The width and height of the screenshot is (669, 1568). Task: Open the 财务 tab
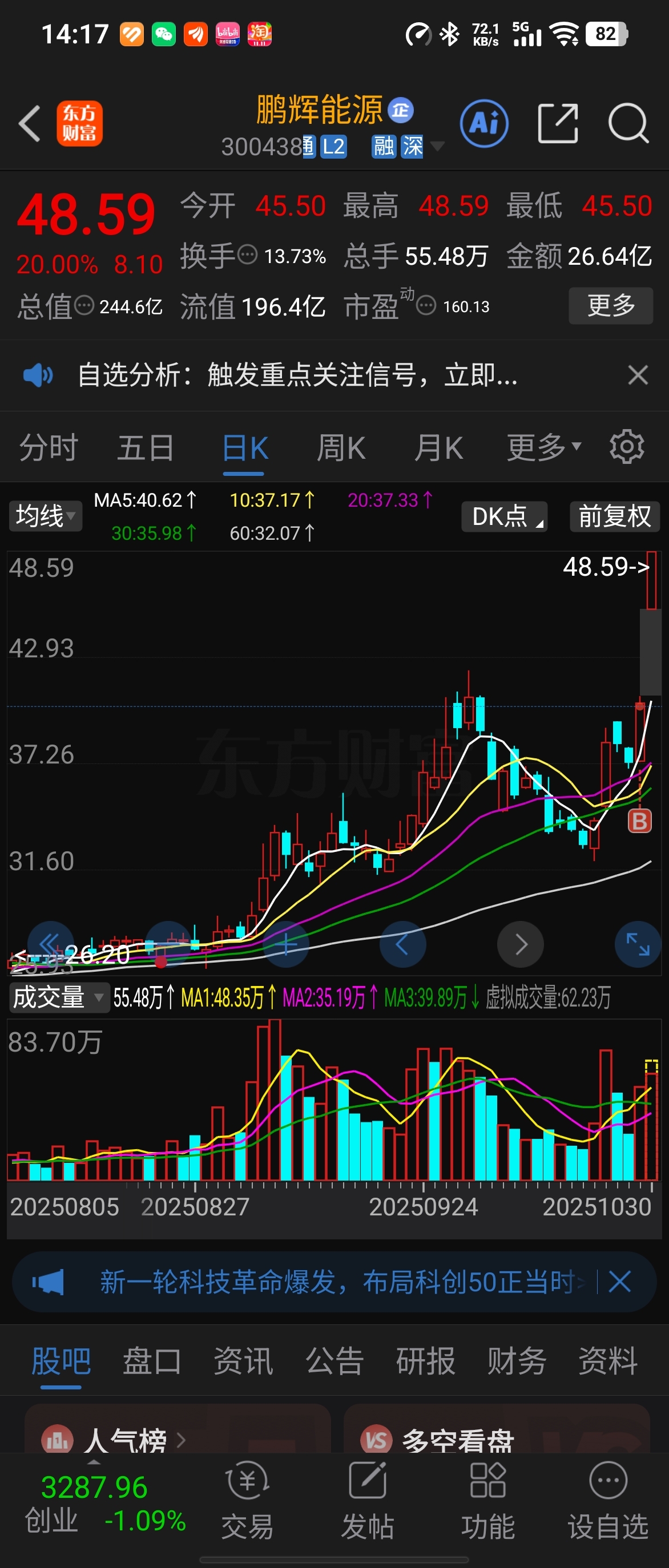[x=517, y=1360]
